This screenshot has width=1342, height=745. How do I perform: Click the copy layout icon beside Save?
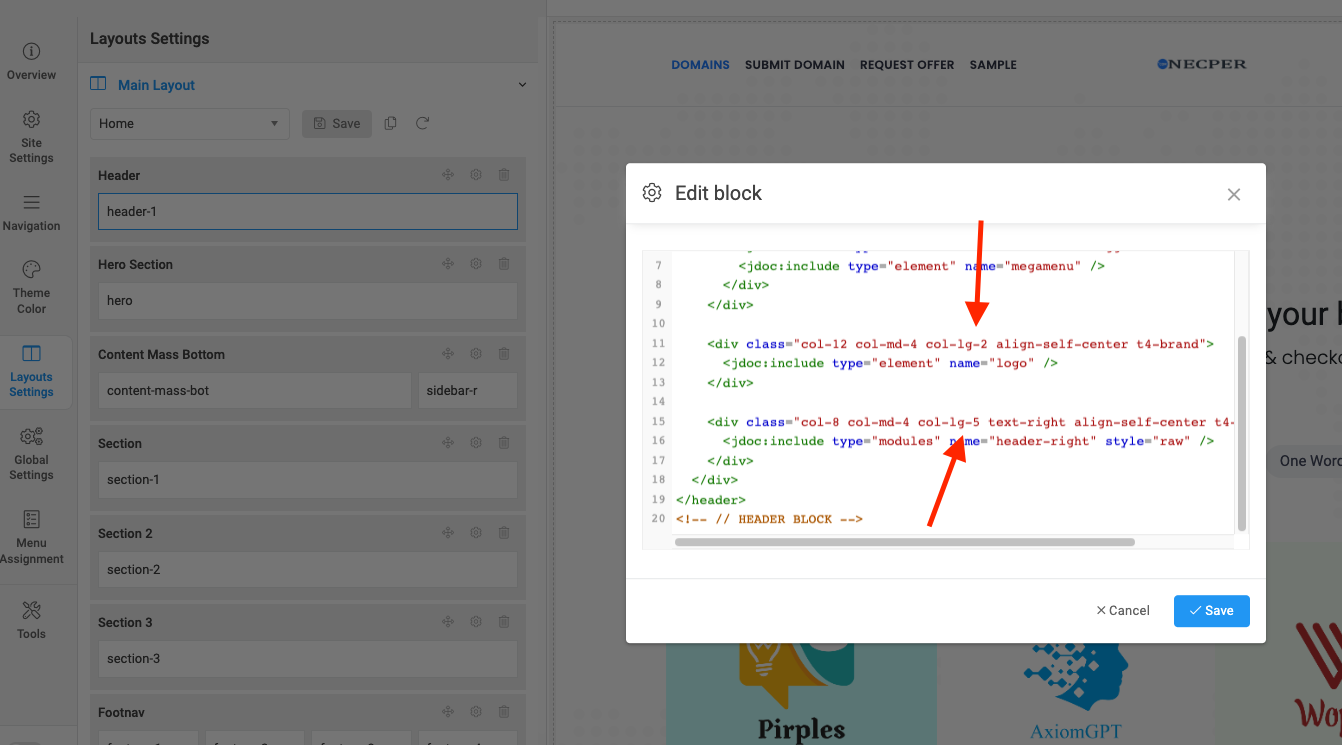(x=391, y=123)
